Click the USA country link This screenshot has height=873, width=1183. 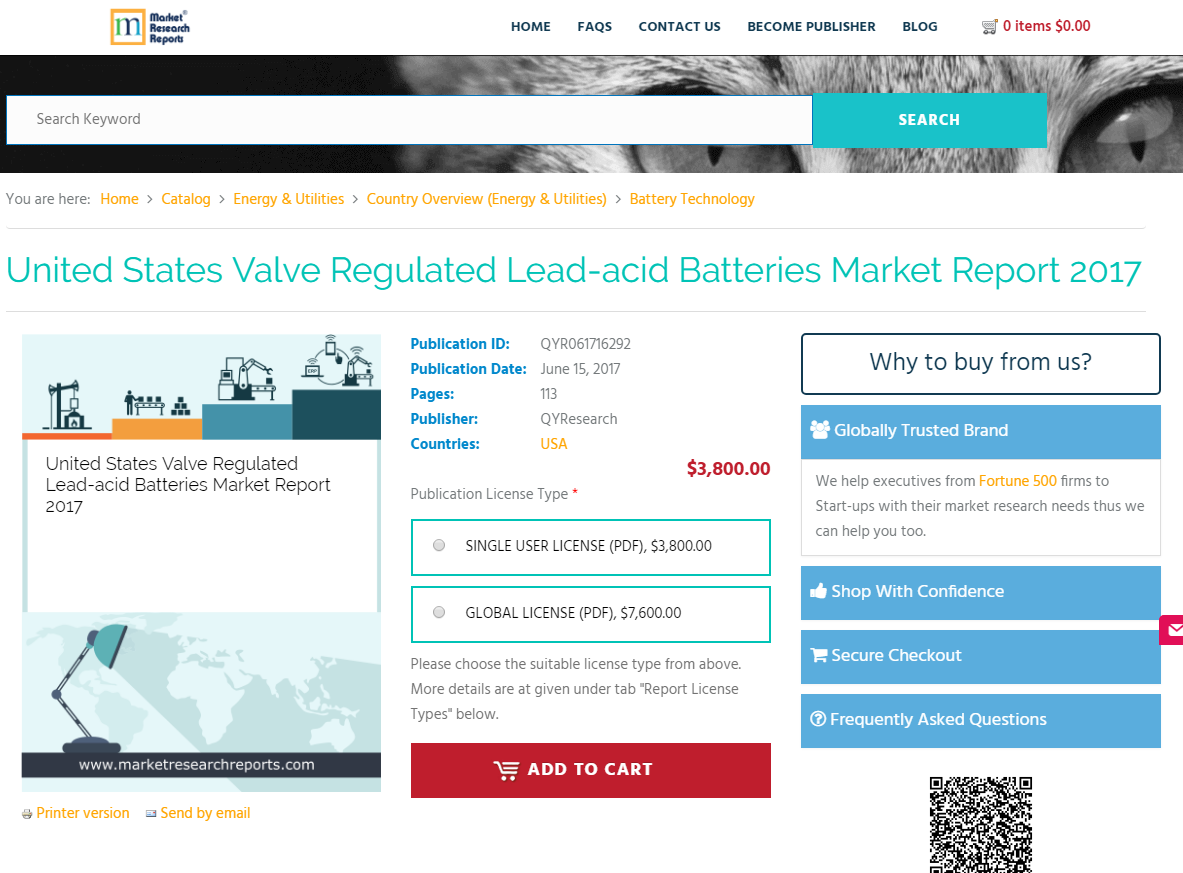(x=553, y=444)
